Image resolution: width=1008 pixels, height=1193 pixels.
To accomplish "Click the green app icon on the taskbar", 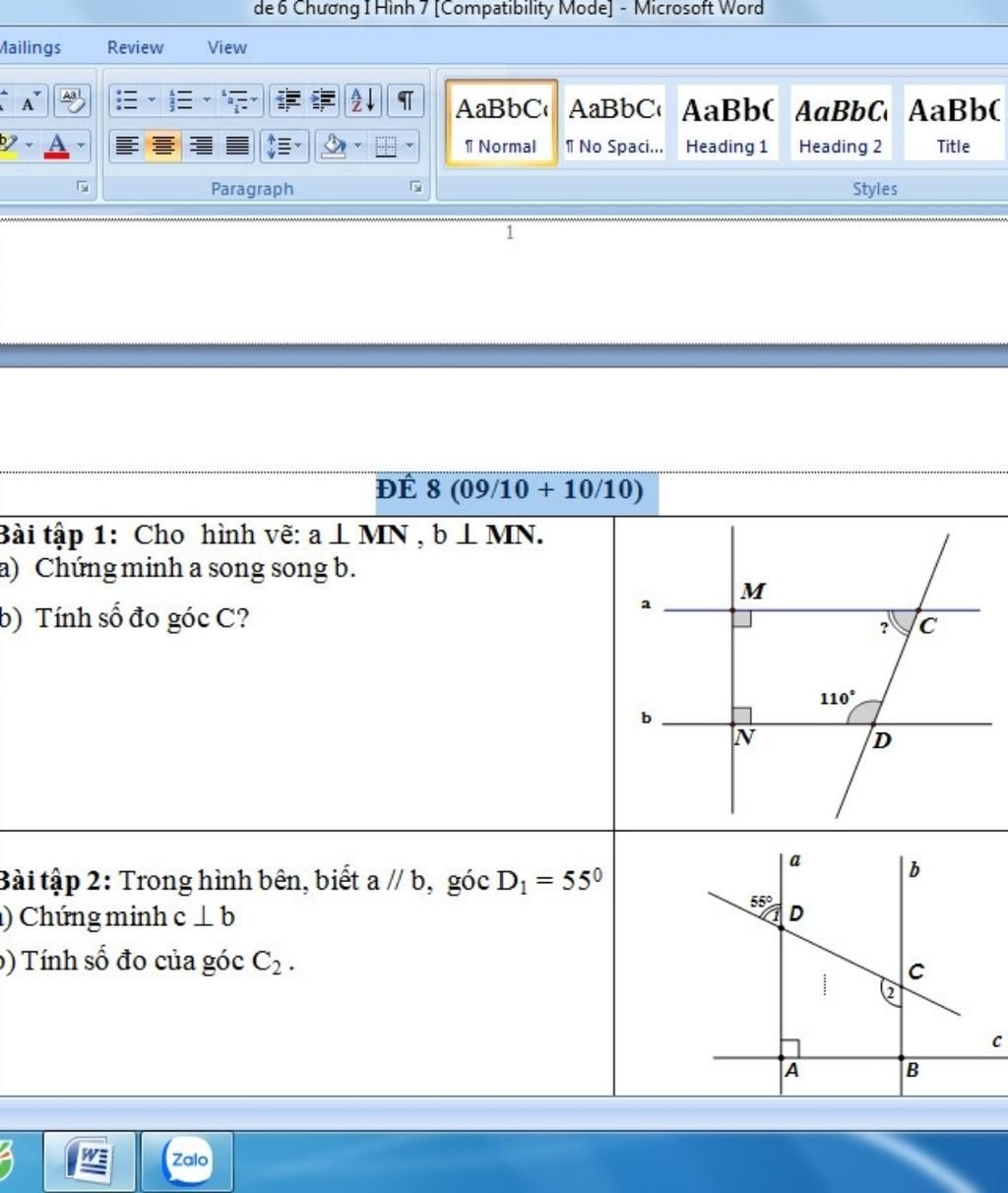I will pyautogui.click(x=6, y=1160).
